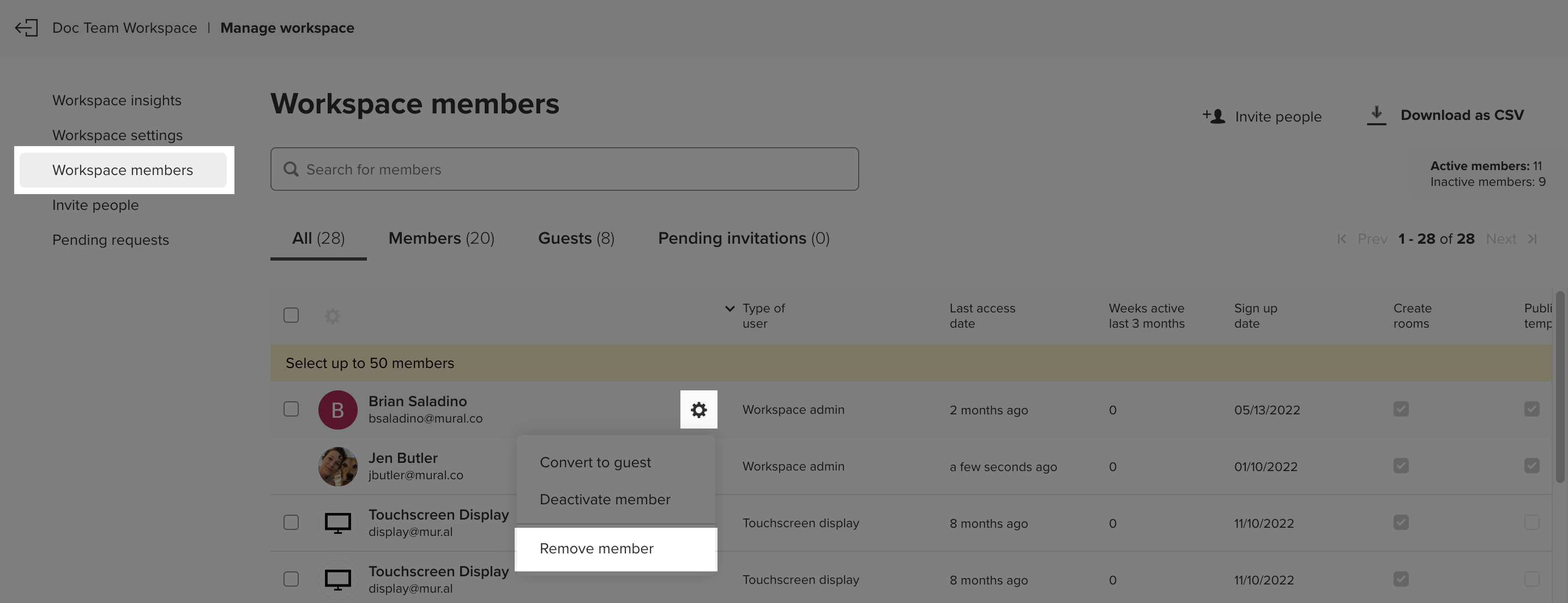1568x603 pixels.
Task: Choose Convert to guest from the menu
Action: [595, 462]
